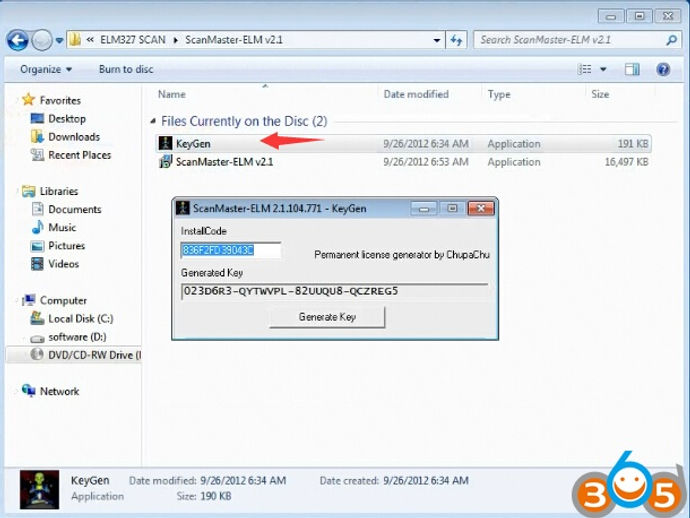The image size is (690, 518).
Task: Open Desktop in the navigation pane
Action: tap(67, 119)
